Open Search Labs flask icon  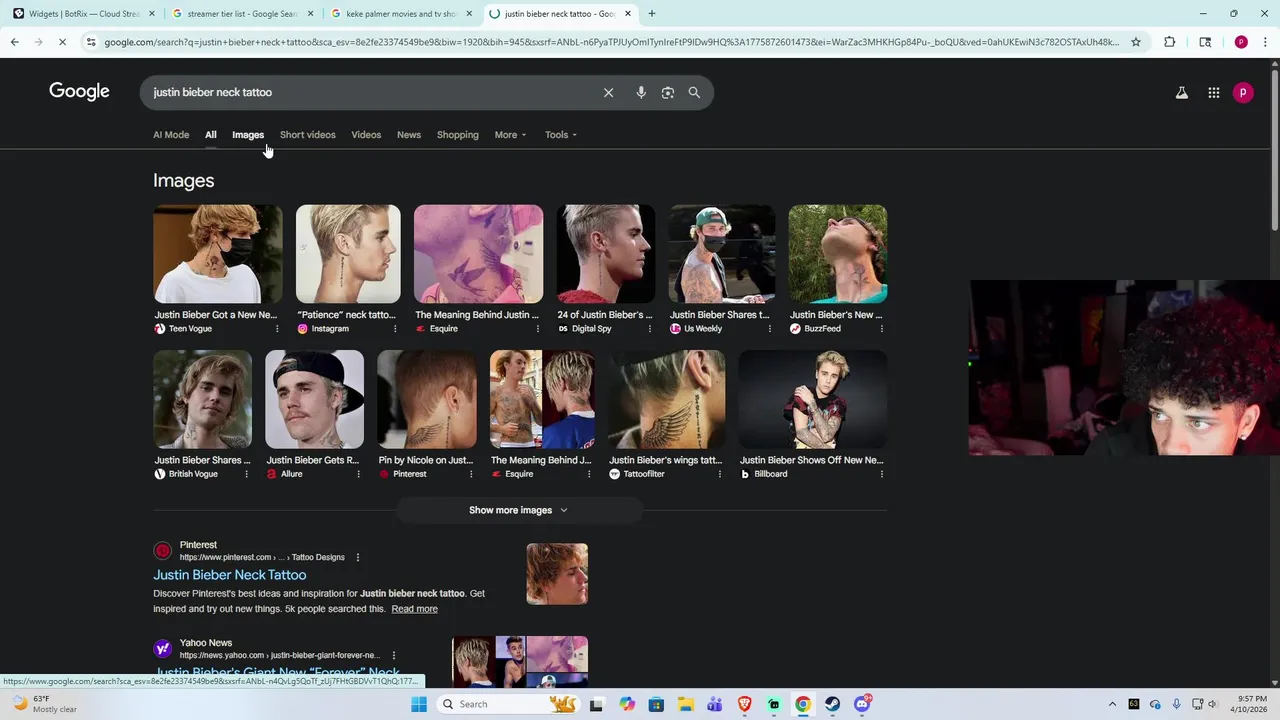[x=1181, y=93]
